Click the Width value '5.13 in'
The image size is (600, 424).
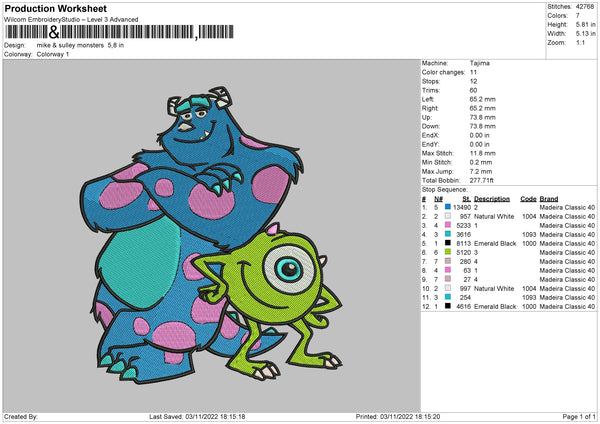pyautogui.click(x=585, y=34)
